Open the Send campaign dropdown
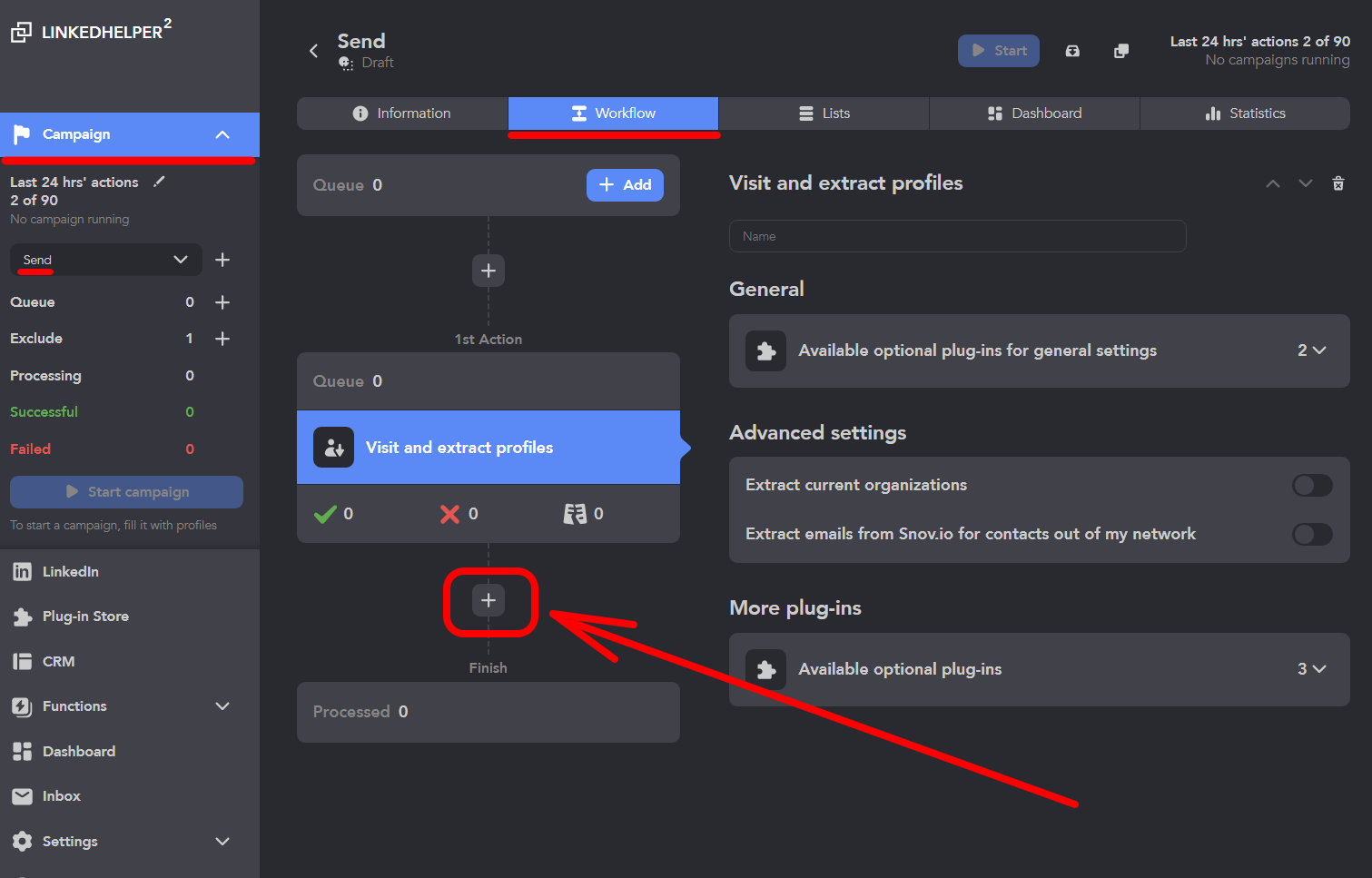The height and width of the screenshot is (878, 1372). tap(105, 260)
